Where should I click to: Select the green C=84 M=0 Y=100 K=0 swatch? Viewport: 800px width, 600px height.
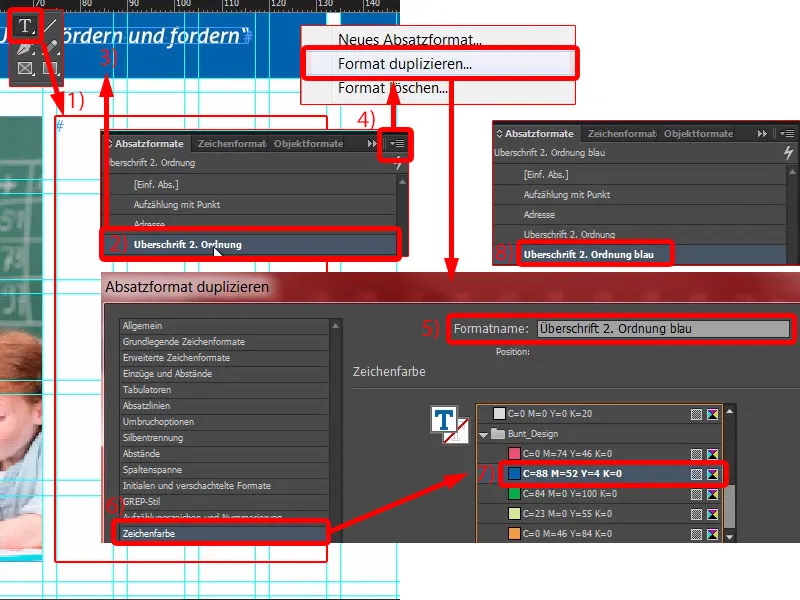tap(514, 494)
